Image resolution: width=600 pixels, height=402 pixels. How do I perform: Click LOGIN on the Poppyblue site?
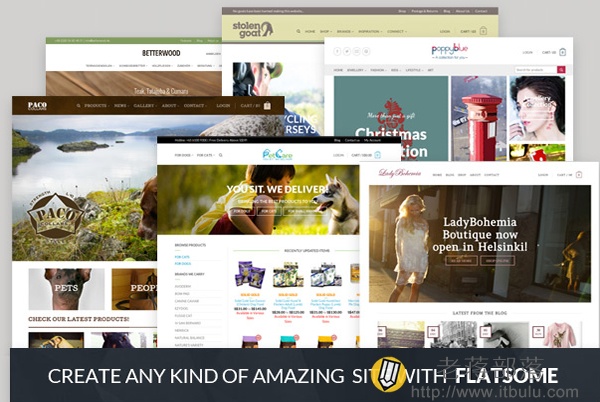(527, 52)
